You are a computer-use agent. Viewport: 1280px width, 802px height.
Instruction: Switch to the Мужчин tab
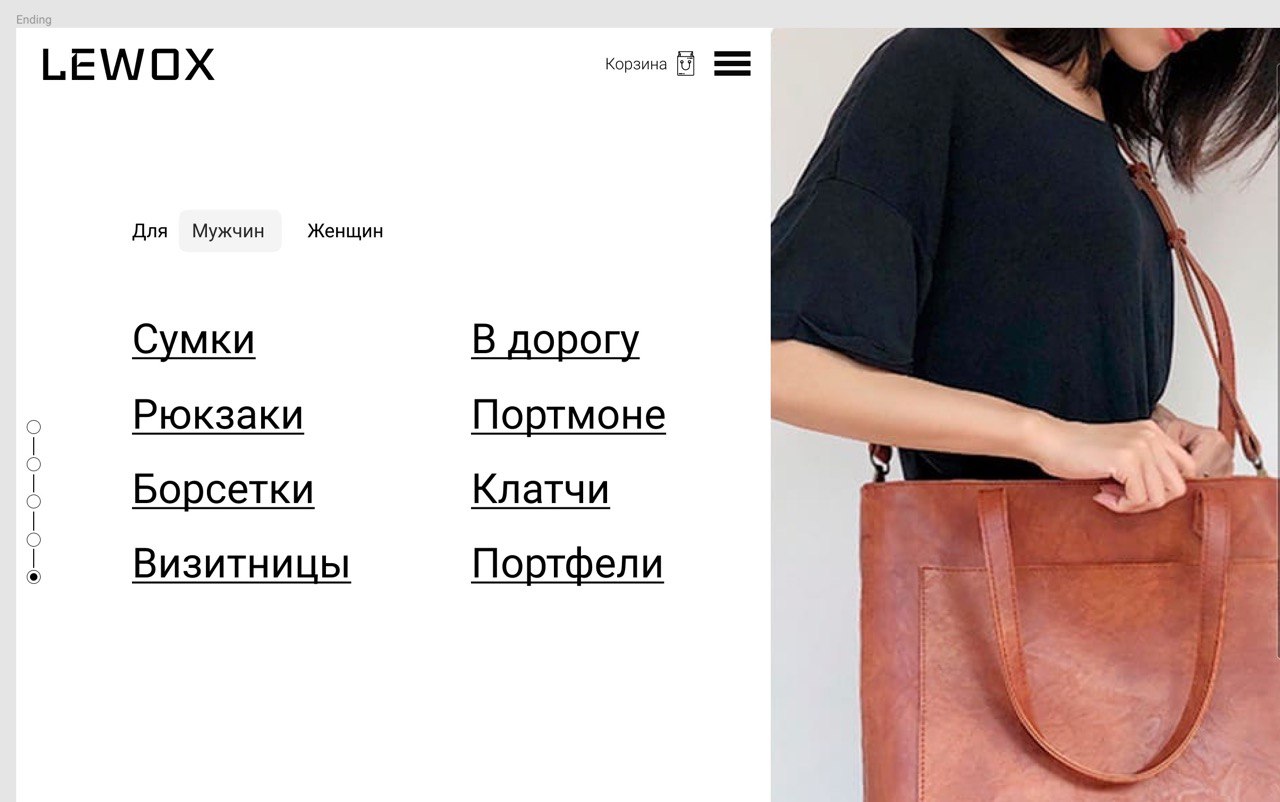click(230, 231)
